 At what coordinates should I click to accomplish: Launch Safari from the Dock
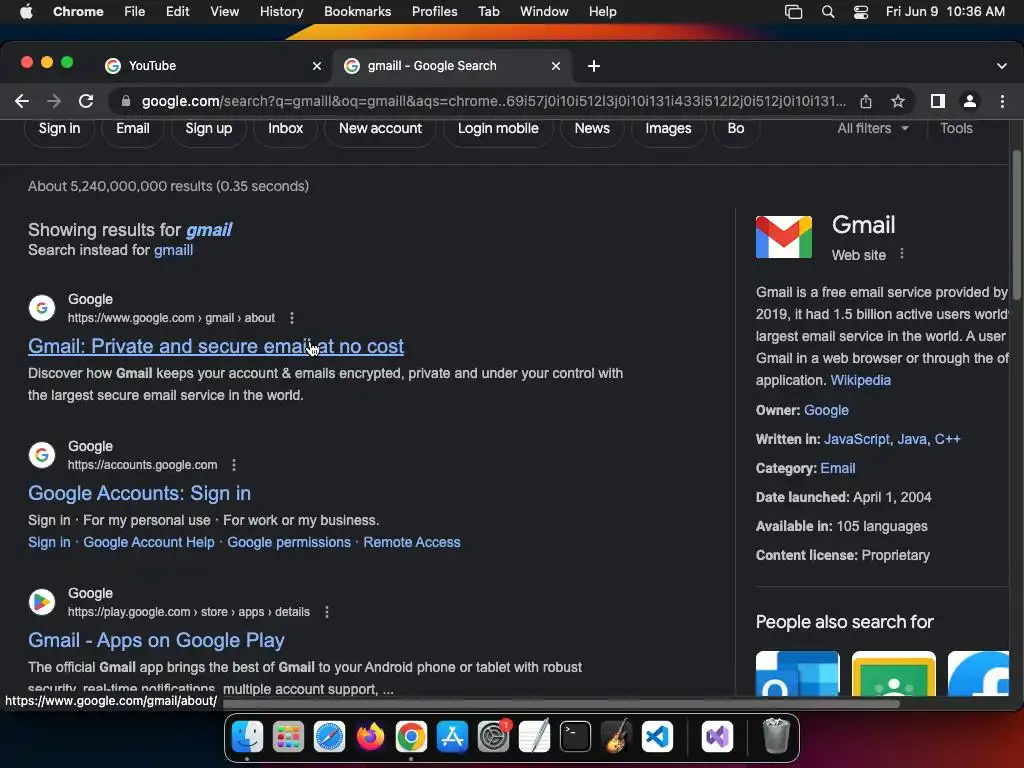(x=329, y=737)
